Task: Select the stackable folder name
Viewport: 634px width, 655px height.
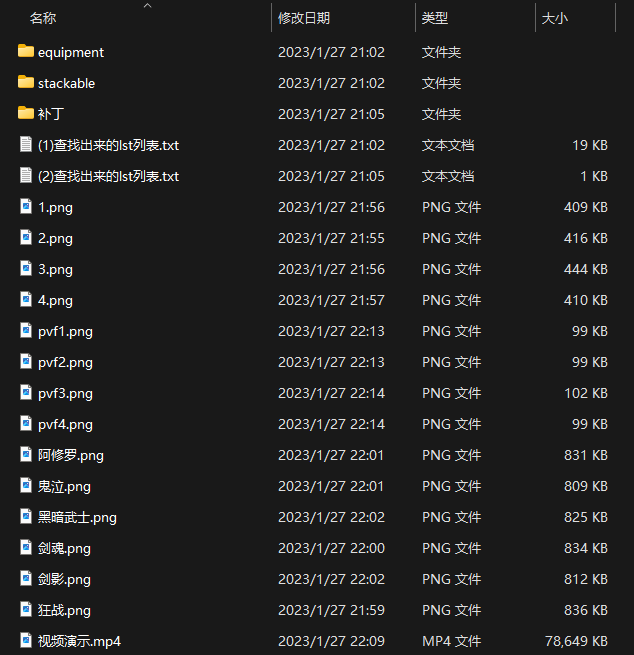Action: click(66, 84)
